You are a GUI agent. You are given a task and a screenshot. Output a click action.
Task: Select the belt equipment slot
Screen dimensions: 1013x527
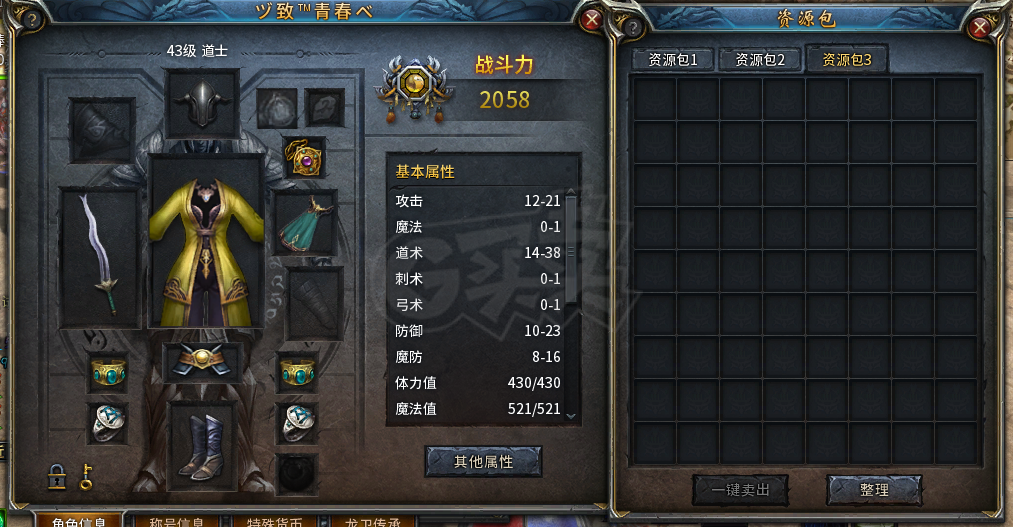point(202,362)
